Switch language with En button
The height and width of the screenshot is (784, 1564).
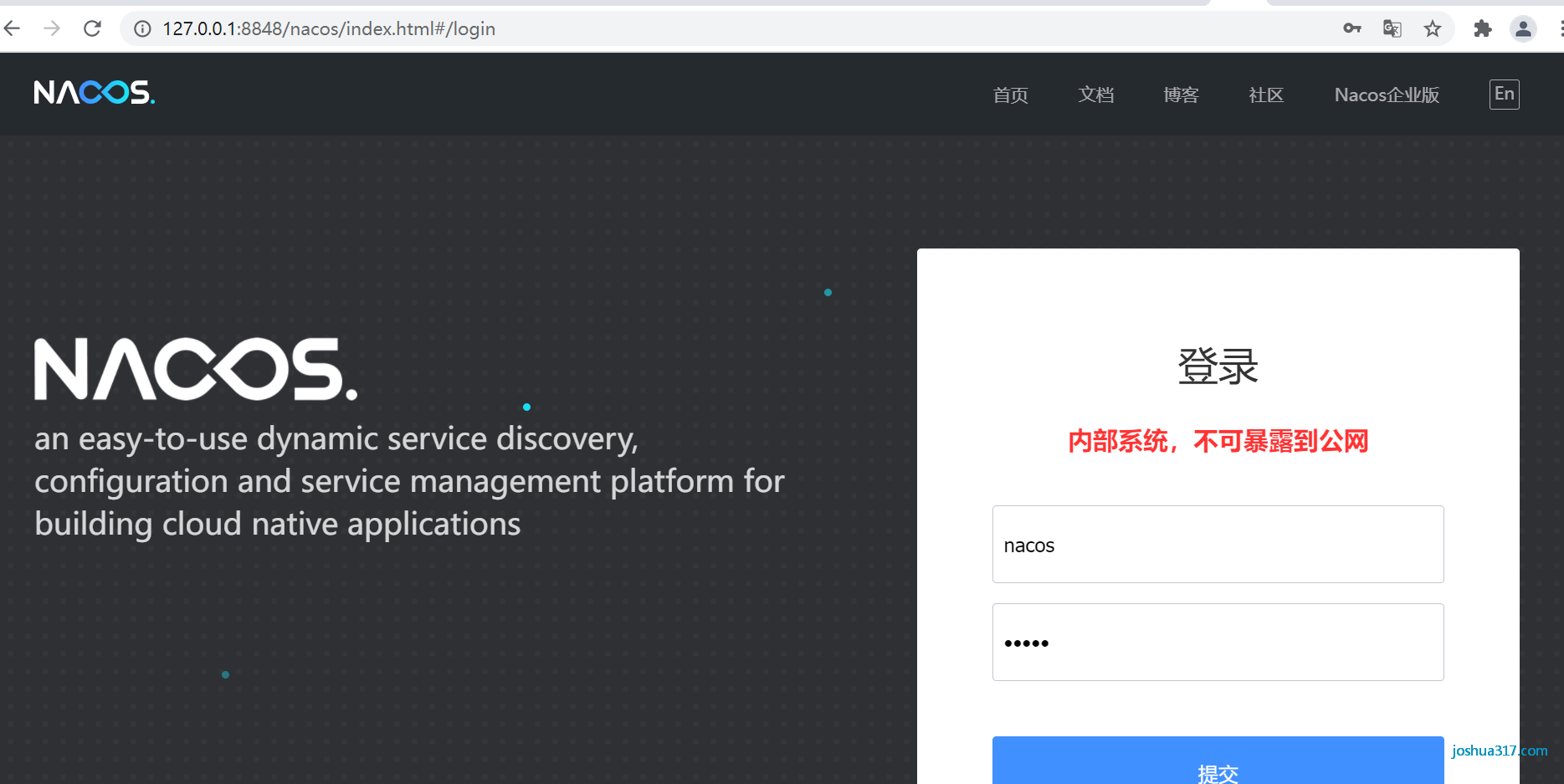point(1505,94)
